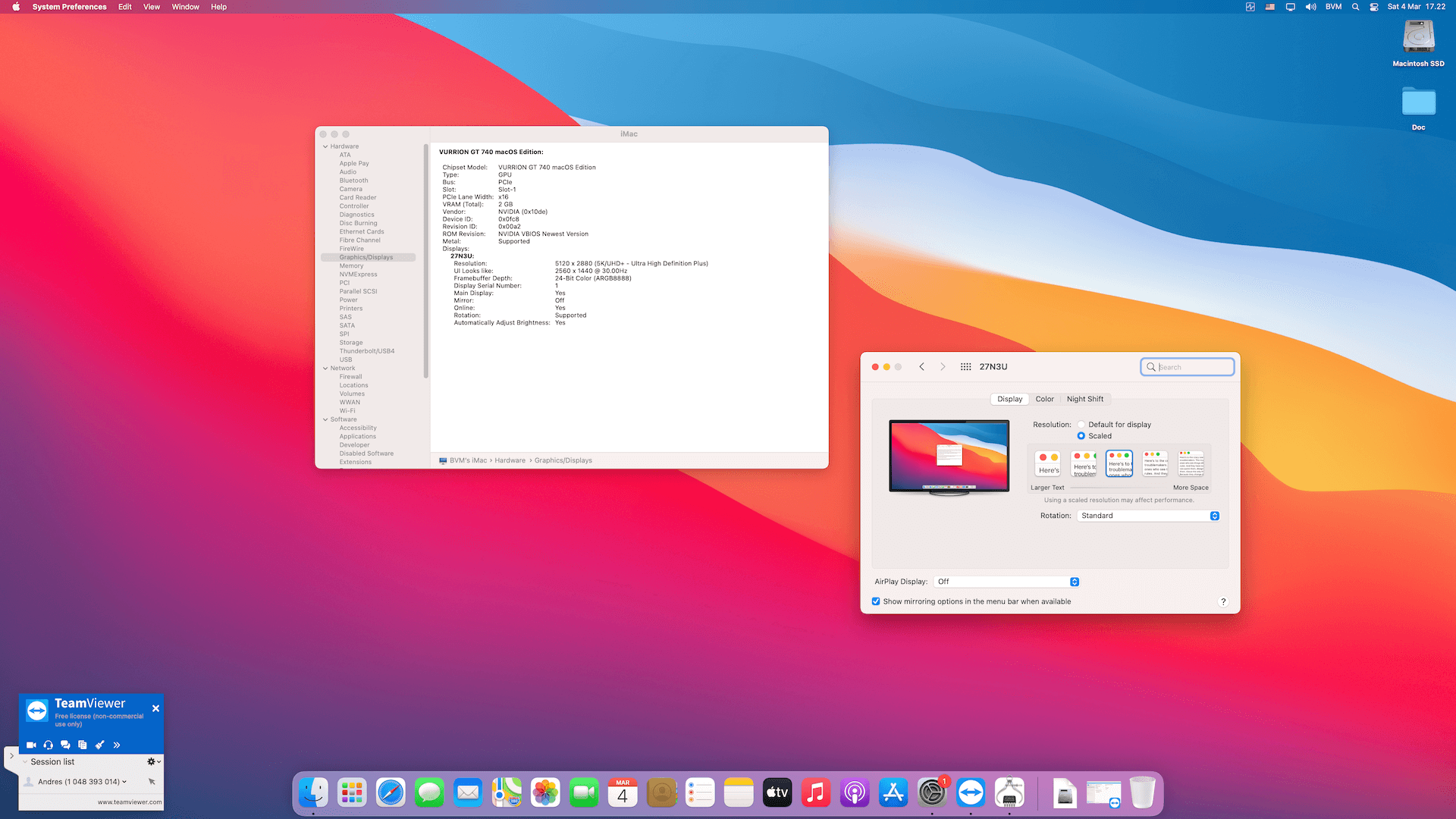The image size is (1456, 819).
Task: Open Photos from the Dock
Action: pyautogui.click(x=545, y=792)
